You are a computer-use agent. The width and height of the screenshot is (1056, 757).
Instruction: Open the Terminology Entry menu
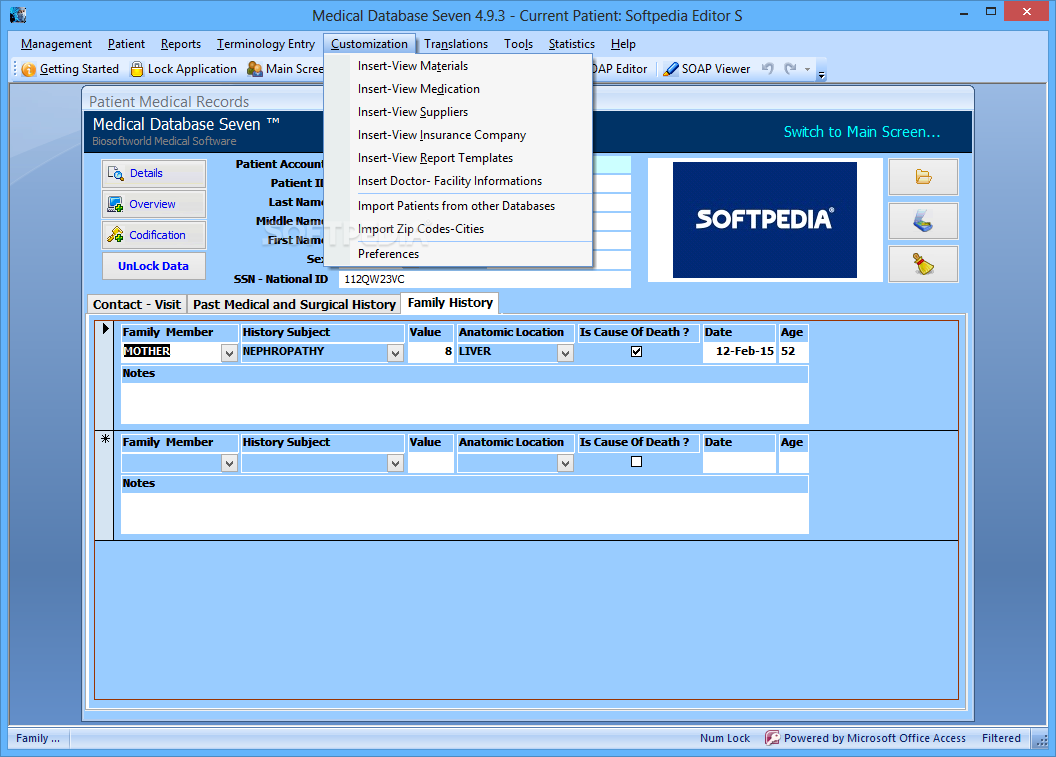point(265,44)
